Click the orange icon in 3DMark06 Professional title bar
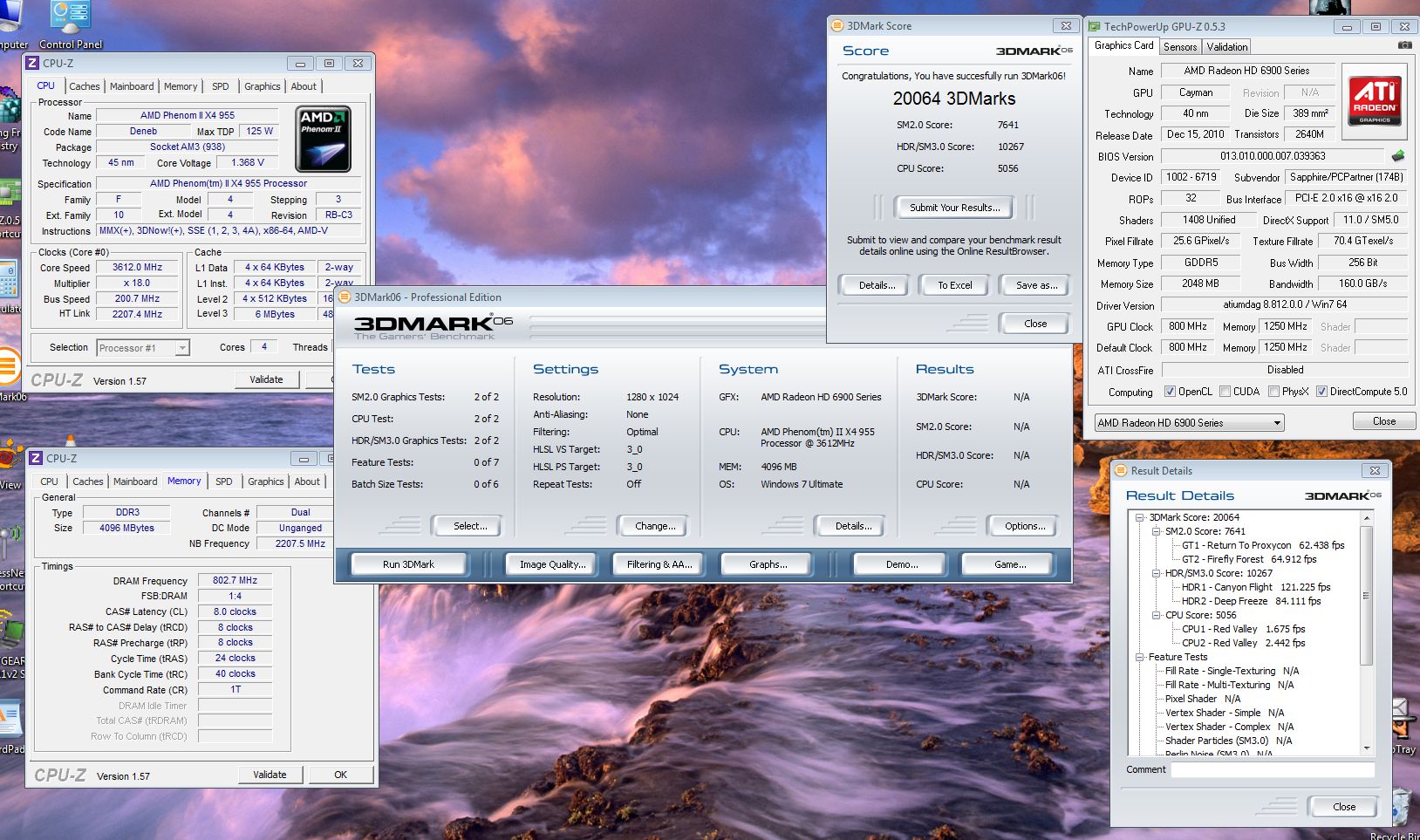 pos(345,297)
